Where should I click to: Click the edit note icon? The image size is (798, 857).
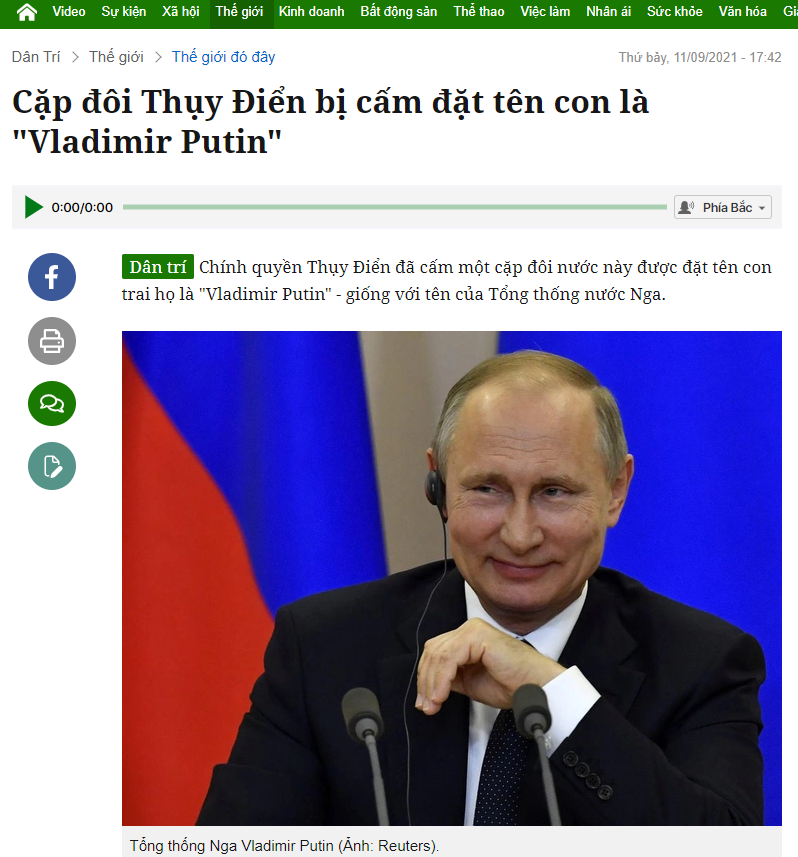pos(52,466)
